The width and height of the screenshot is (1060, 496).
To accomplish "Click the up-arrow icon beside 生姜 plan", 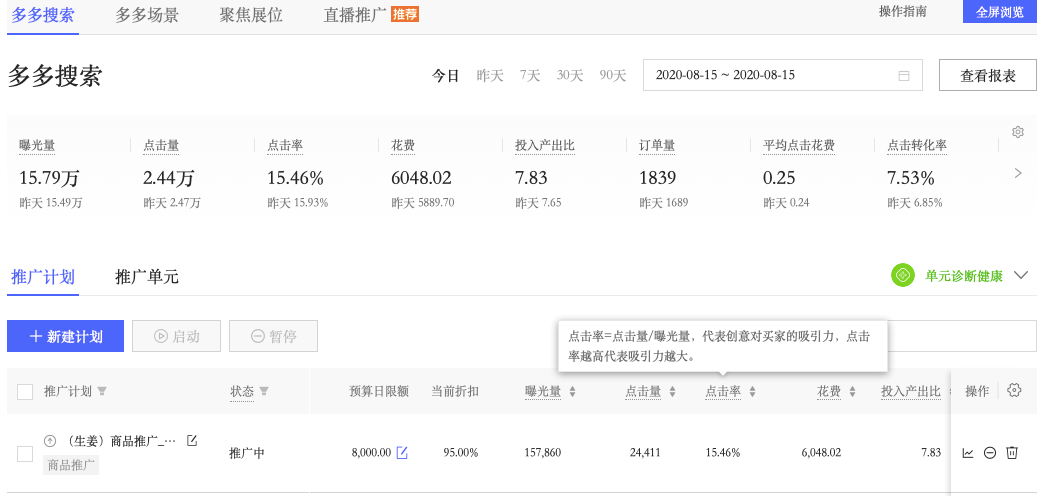I will click(x=49, y=441).
